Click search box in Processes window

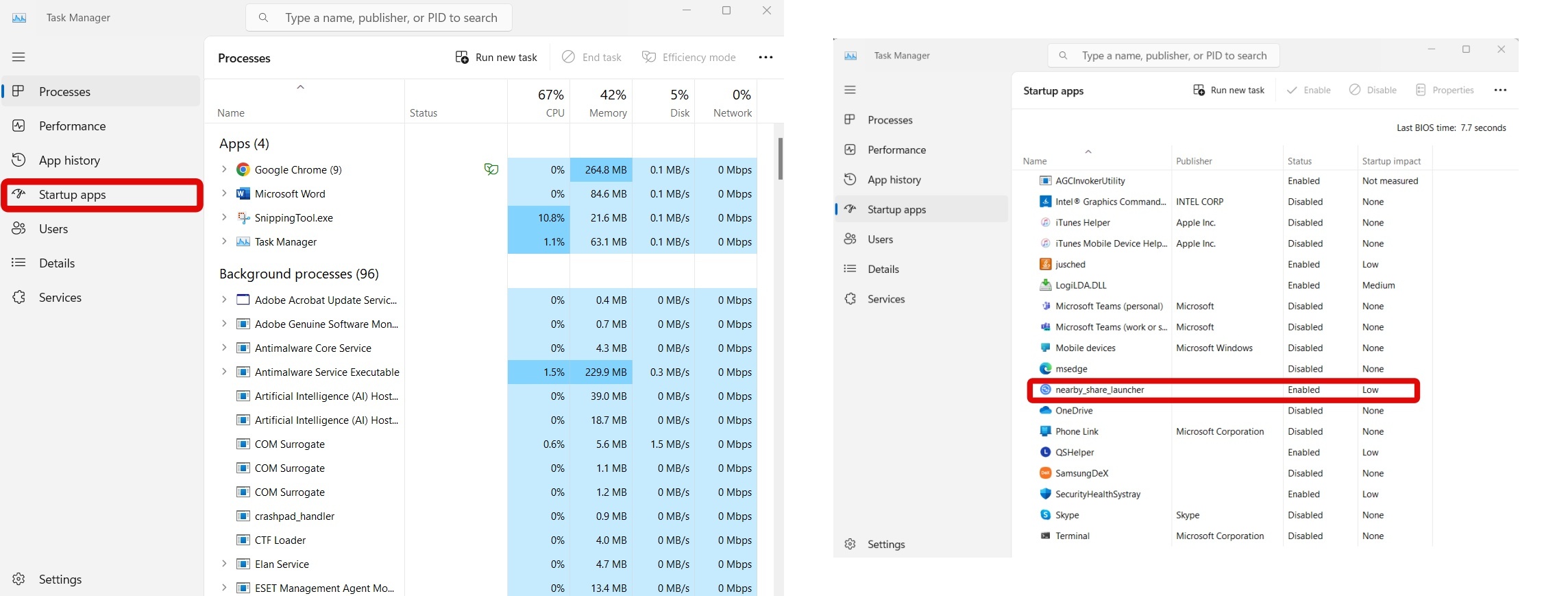379,18
